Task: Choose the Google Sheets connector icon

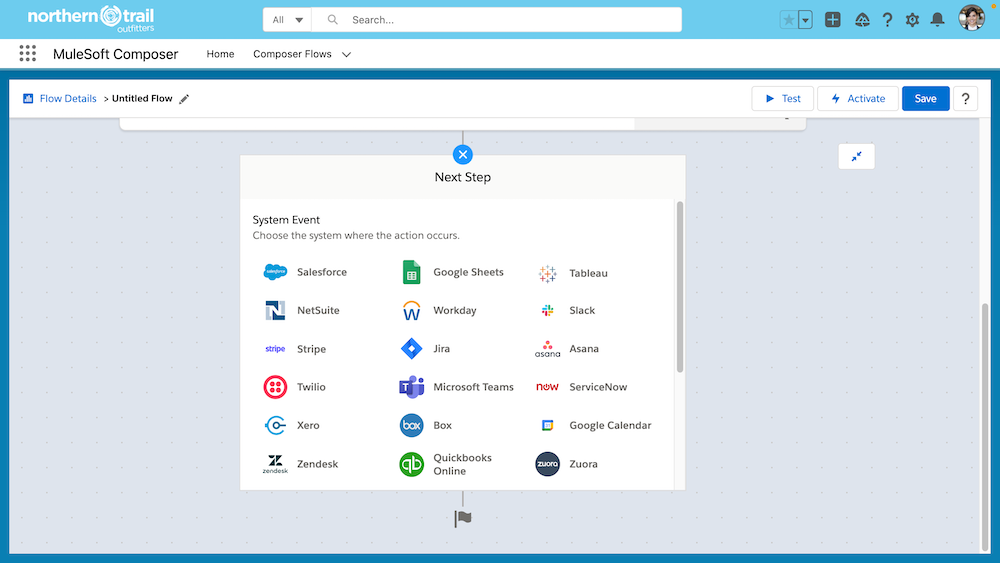Action: 411,272
